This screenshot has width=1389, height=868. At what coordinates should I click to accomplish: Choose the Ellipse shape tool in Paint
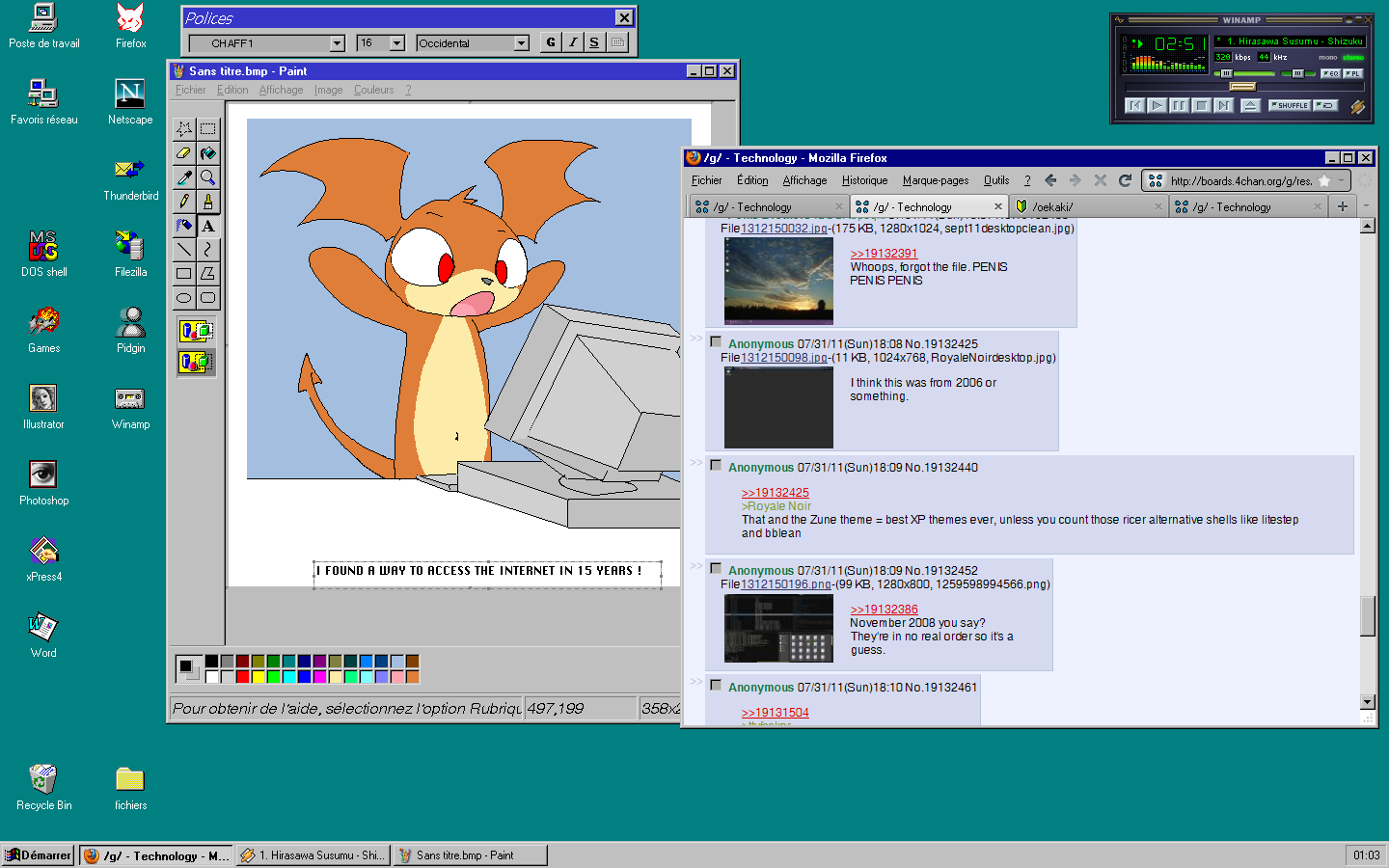[x=184, y=298]
